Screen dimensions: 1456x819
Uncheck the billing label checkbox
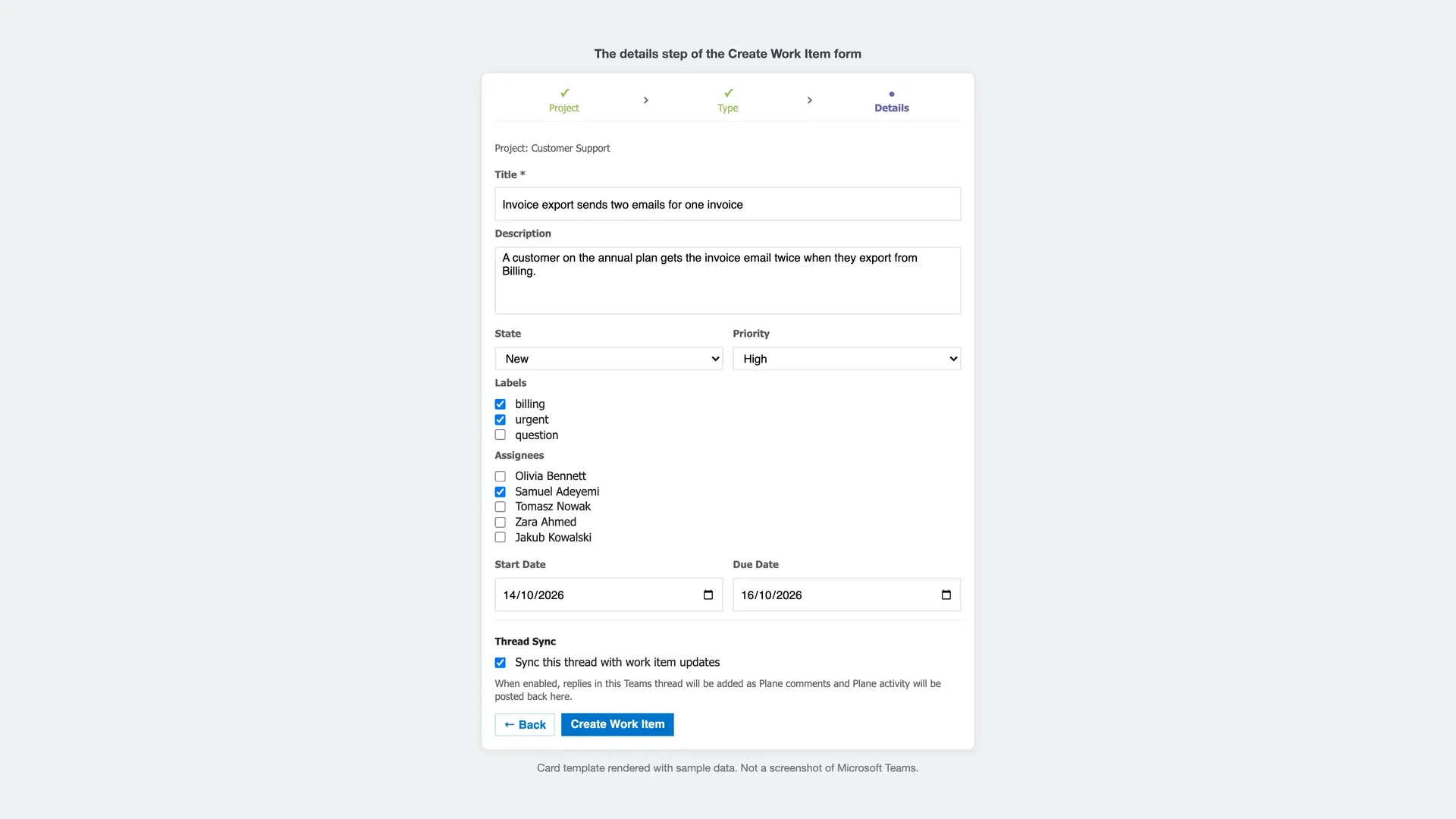500,404
